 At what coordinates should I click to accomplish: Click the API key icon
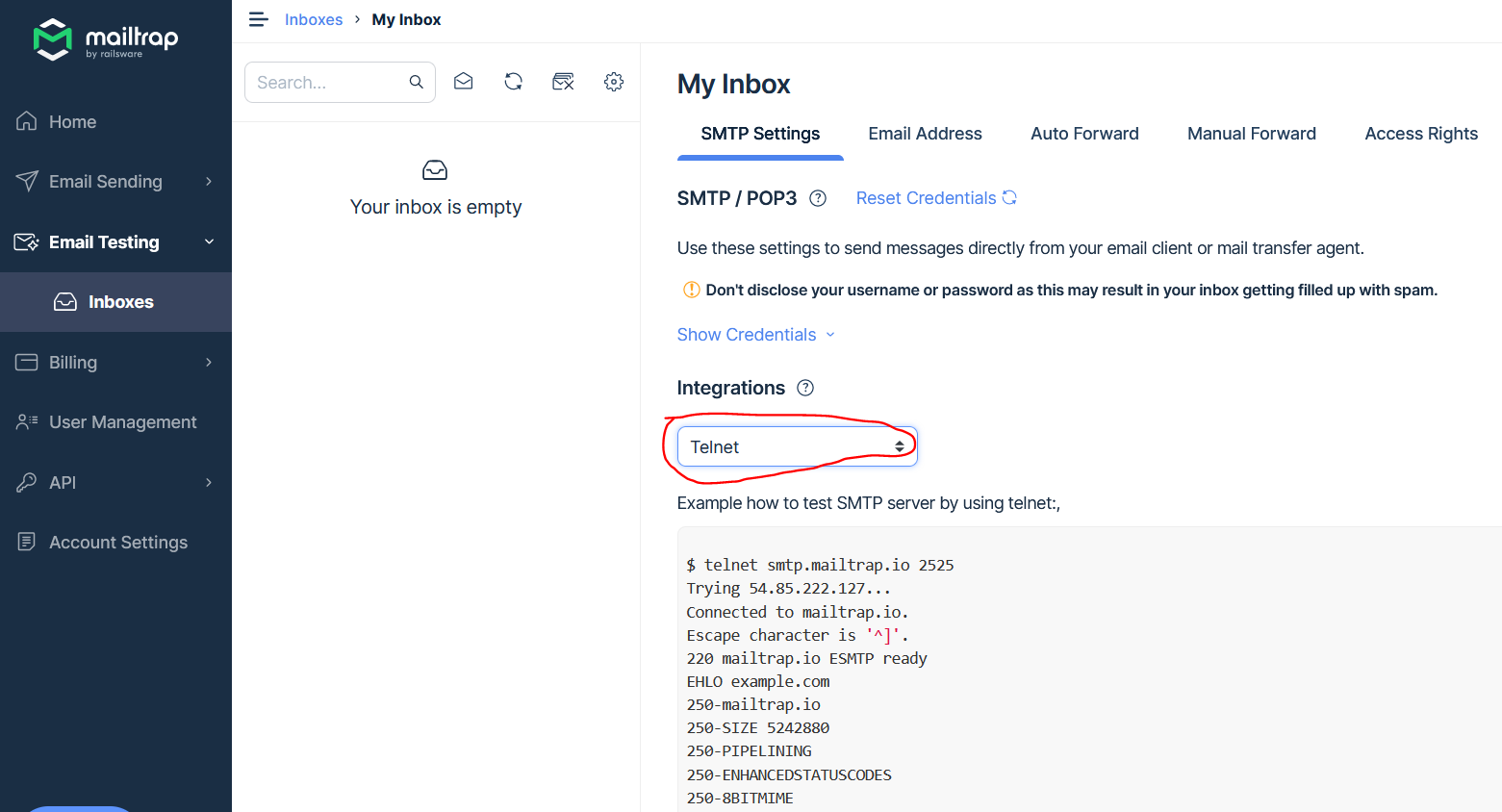tap(27, 482)
